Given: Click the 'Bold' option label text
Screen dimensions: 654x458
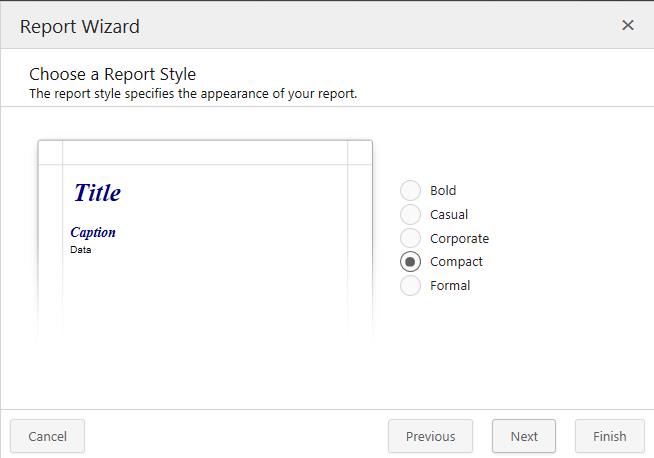Looking at the screenshot, I should [x=443, y=190].
